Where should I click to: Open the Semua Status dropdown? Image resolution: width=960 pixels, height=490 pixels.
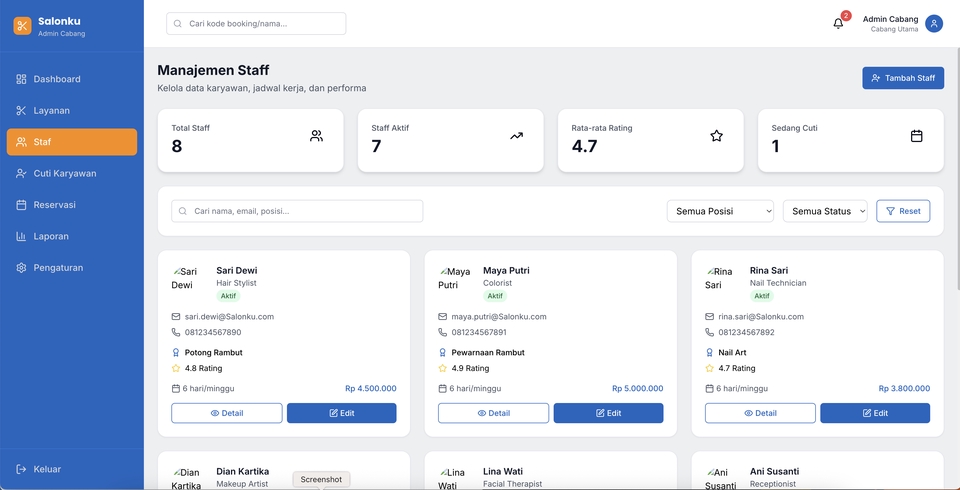(825, 211)
